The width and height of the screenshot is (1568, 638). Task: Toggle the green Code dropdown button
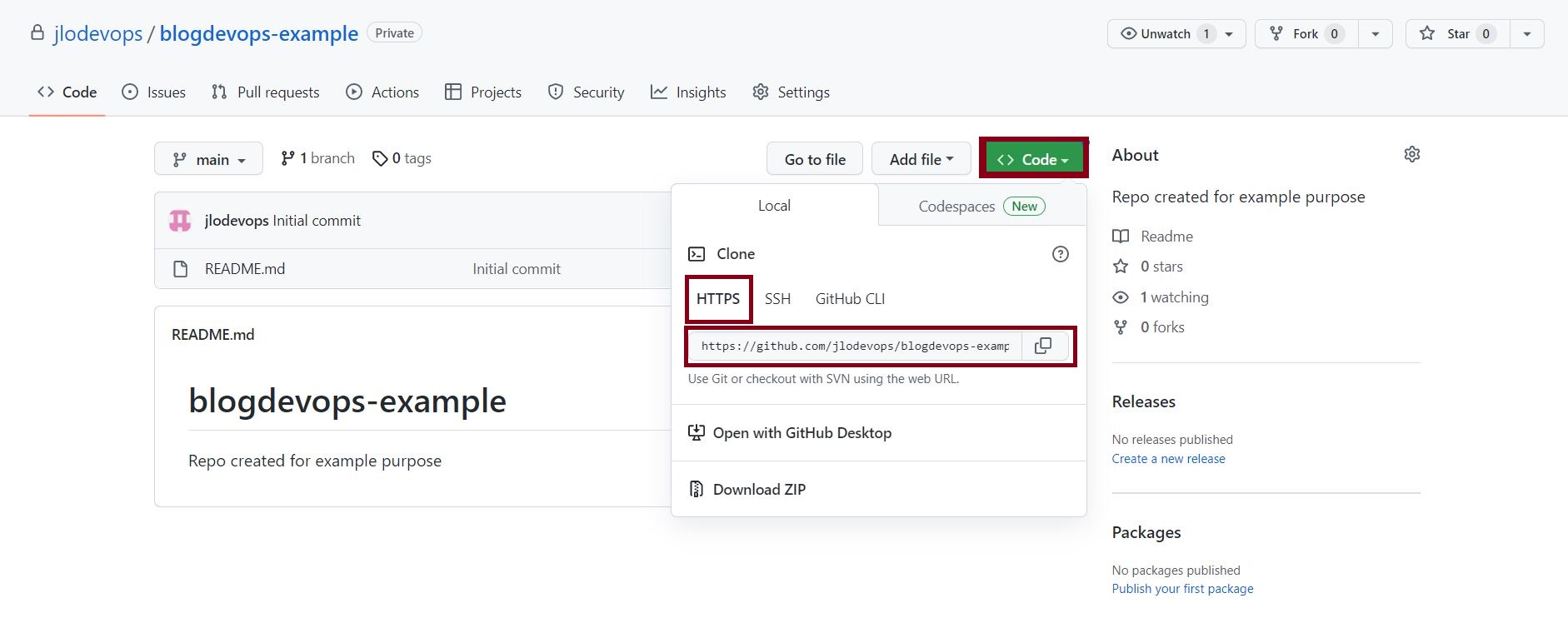[1033, 159]
